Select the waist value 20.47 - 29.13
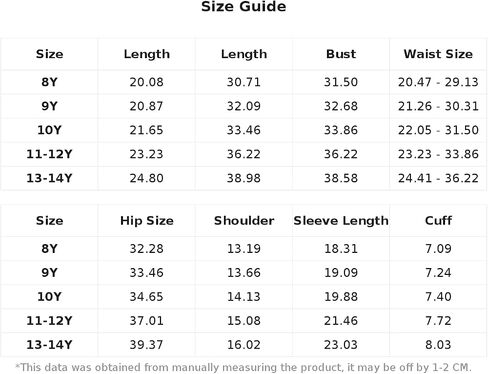 pos(438,82)
